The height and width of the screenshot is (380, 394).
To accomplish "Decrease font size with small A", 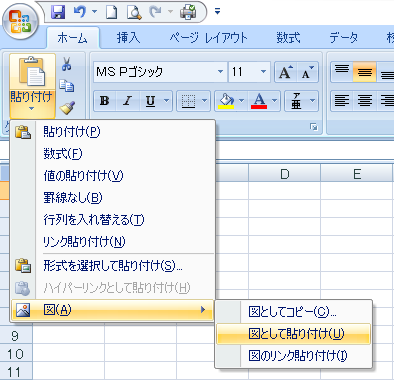I will coord(308,72).
